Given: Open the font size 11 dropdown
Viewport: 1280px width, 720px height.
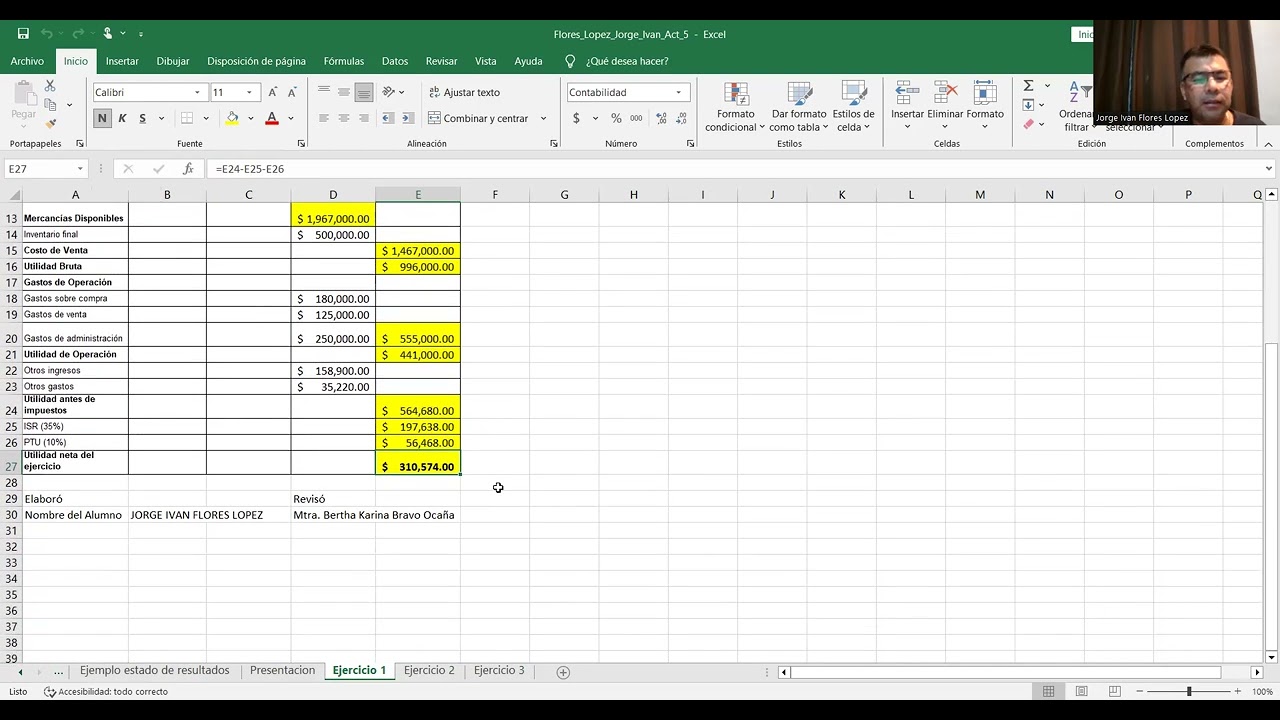Looking at the screenshot, I should [249, 92].
